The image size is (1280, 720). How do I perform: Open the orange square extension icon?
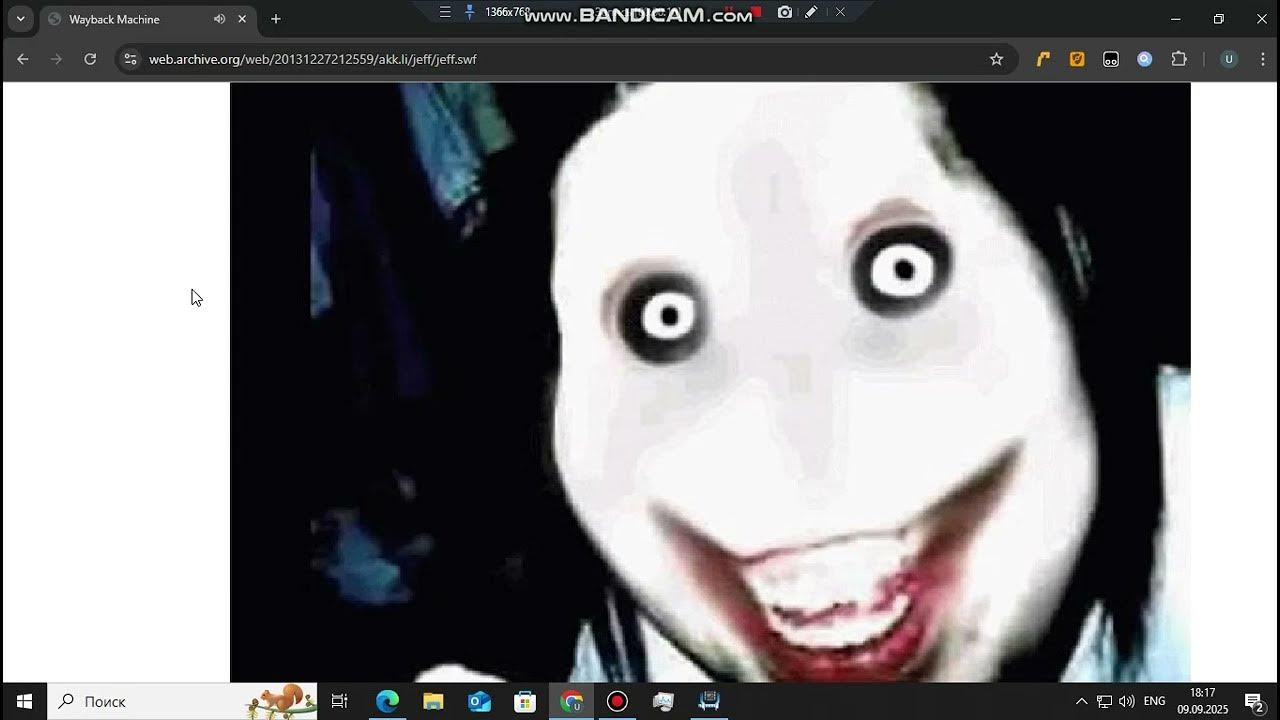coord(1077,59)
